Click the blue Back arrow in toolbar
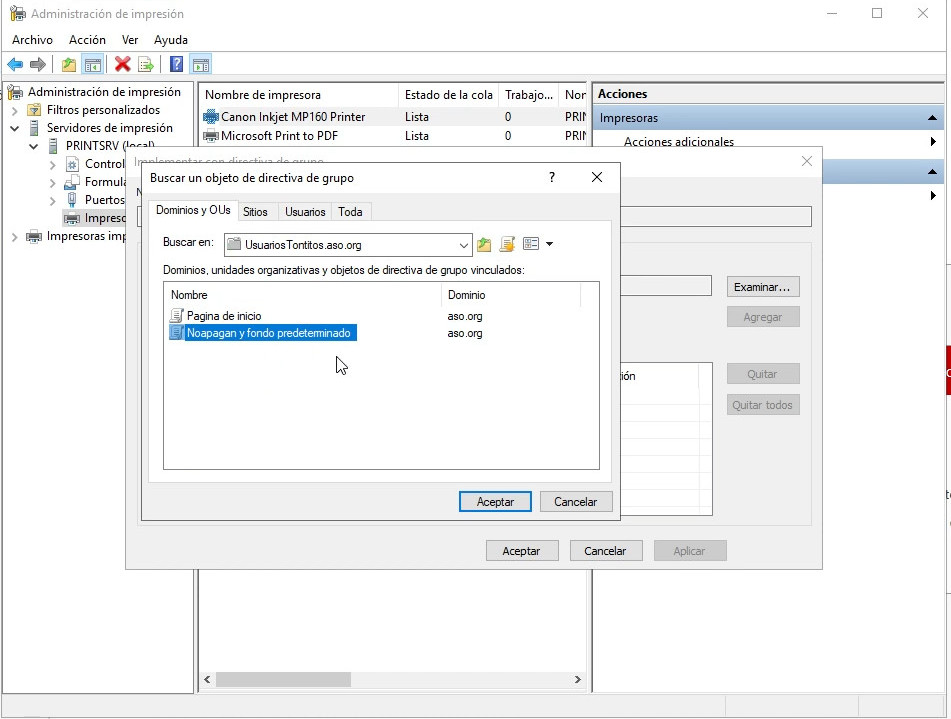Viewport: 951px width, 719px height. coord(15,65)
